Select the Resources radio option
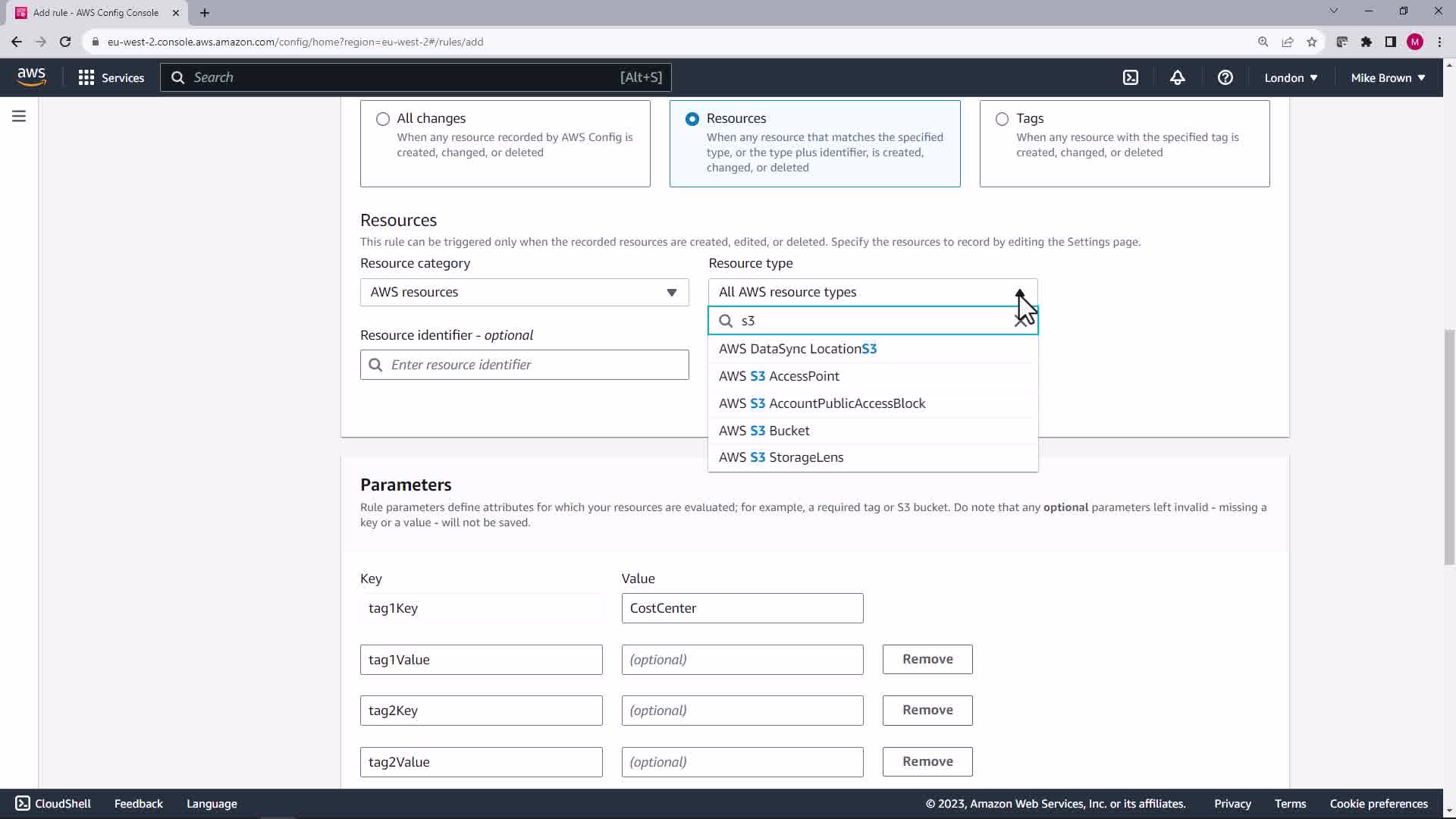The width and height of the screenshot is (1456, 819). pos(692,119)
